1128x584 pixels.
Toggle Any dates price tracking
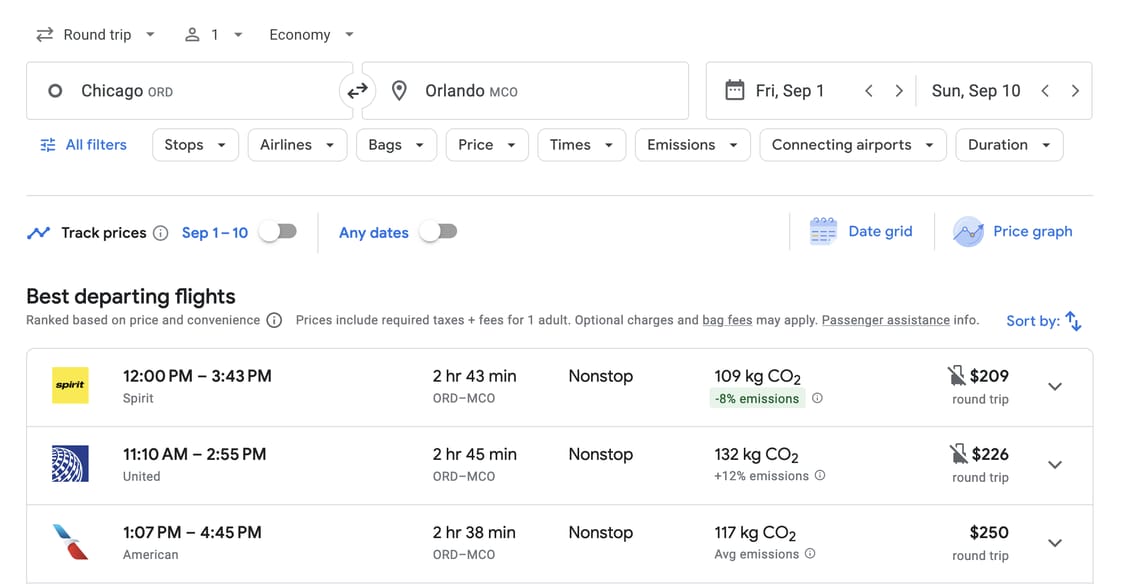coord(438,232)
